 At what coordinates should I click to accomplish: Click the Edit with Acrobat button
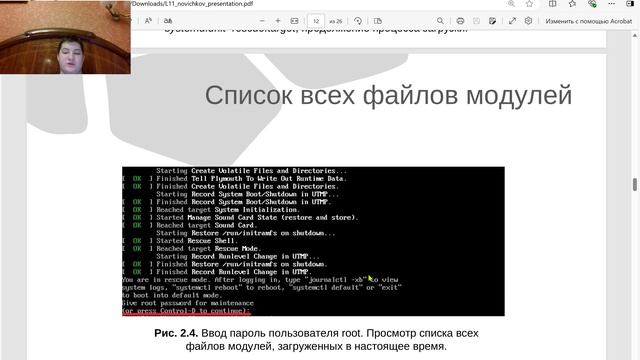click(589, 21)
